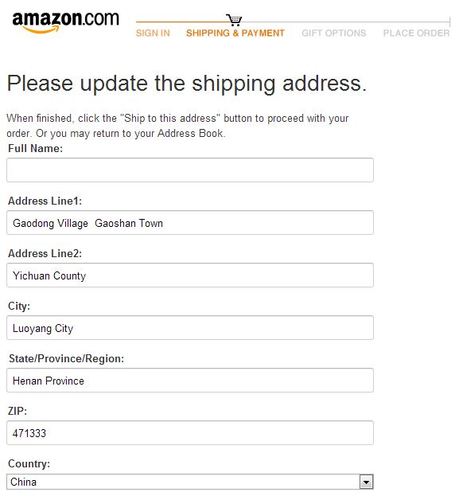Select the SHIPPING & PAYMENT step
The image size is (459, 500).
click(235, 33)
